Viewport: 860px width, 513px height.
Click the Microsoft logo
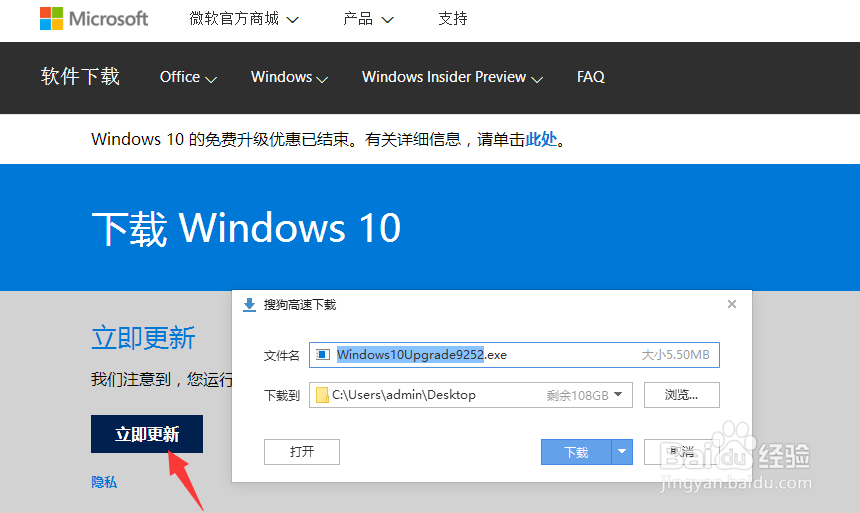click(94, 19)
